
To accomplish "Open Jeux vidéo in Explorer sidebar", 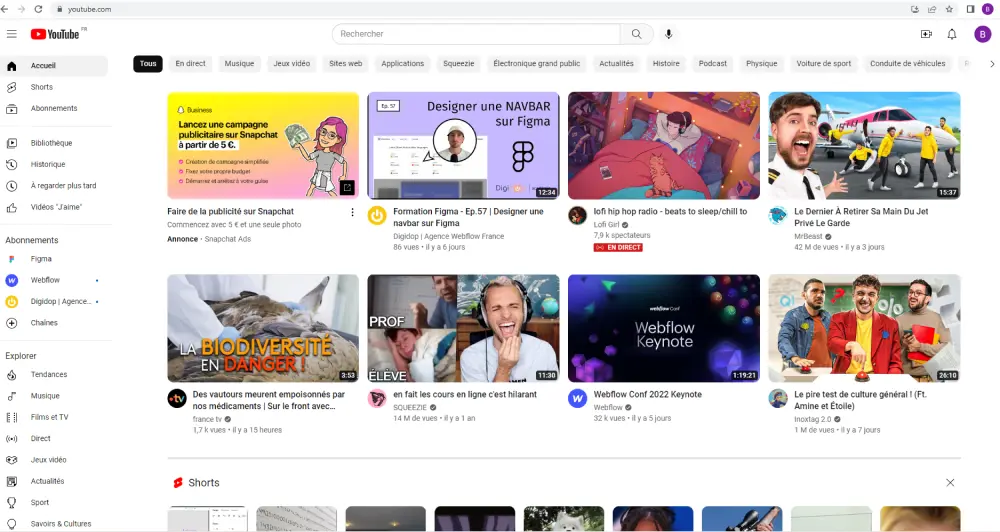I will (54, 460).
